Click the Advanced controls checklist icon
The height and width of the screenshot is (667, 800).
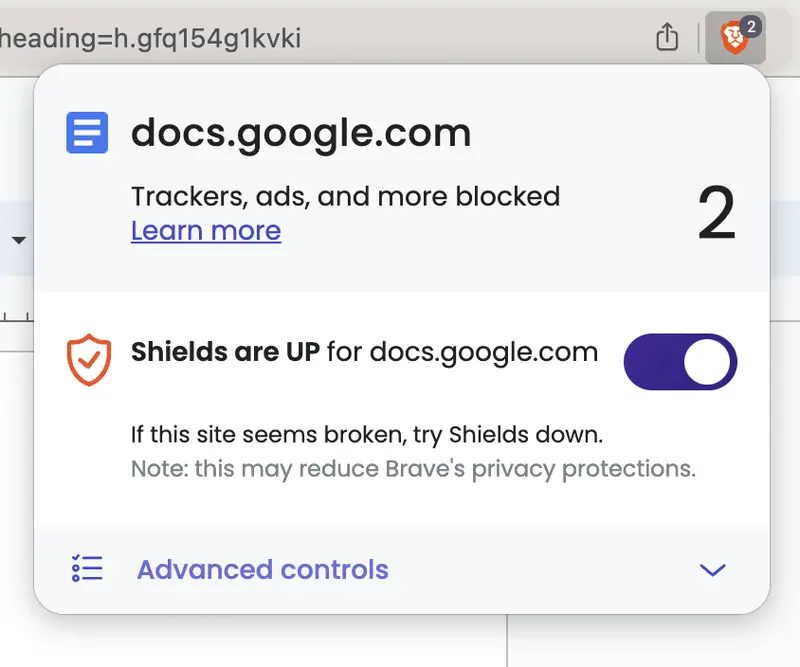pyautogui.click(x=87, y=569)
